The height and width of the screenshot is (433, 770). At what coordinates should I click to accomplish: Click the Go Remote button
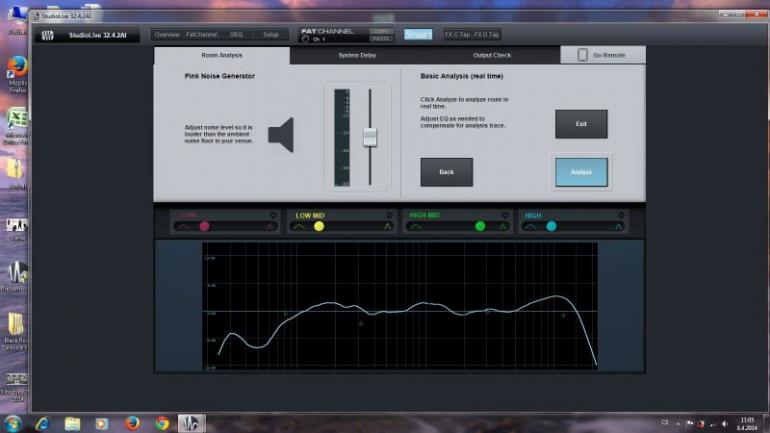tap(603, 55)
